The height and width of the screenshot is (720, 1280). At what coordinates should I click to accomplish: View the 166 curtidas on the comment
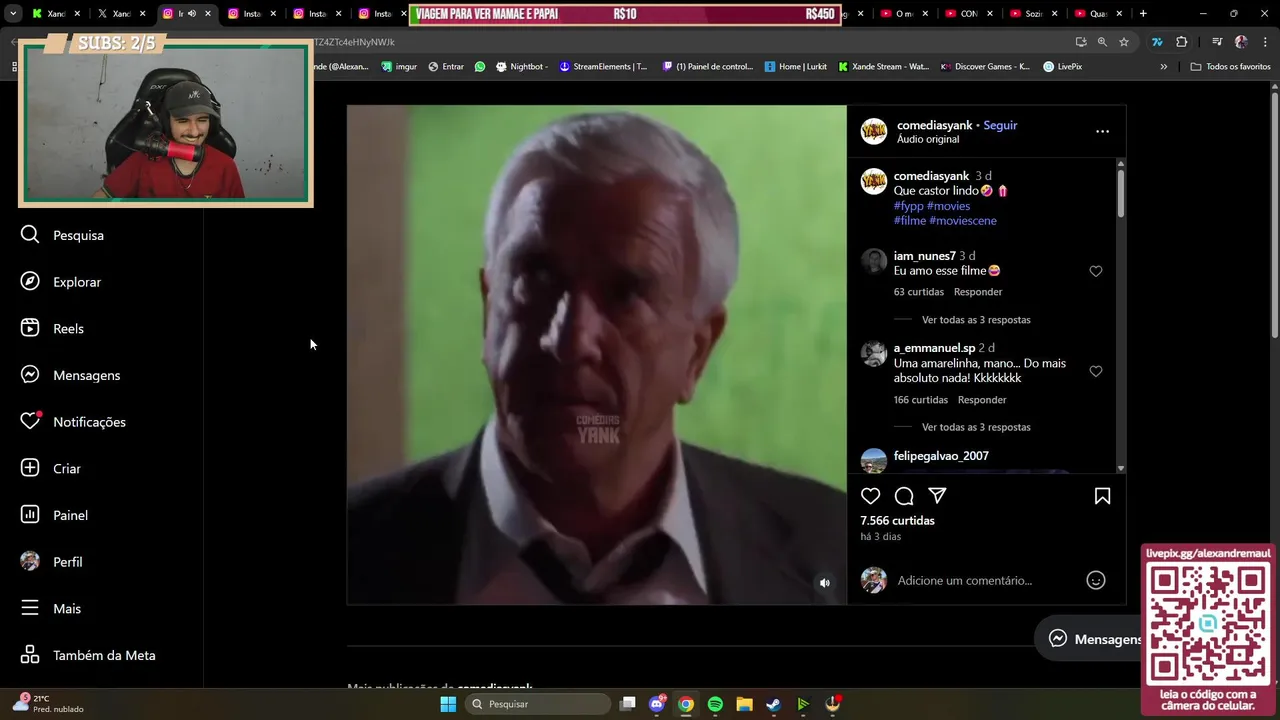(921, 400)
